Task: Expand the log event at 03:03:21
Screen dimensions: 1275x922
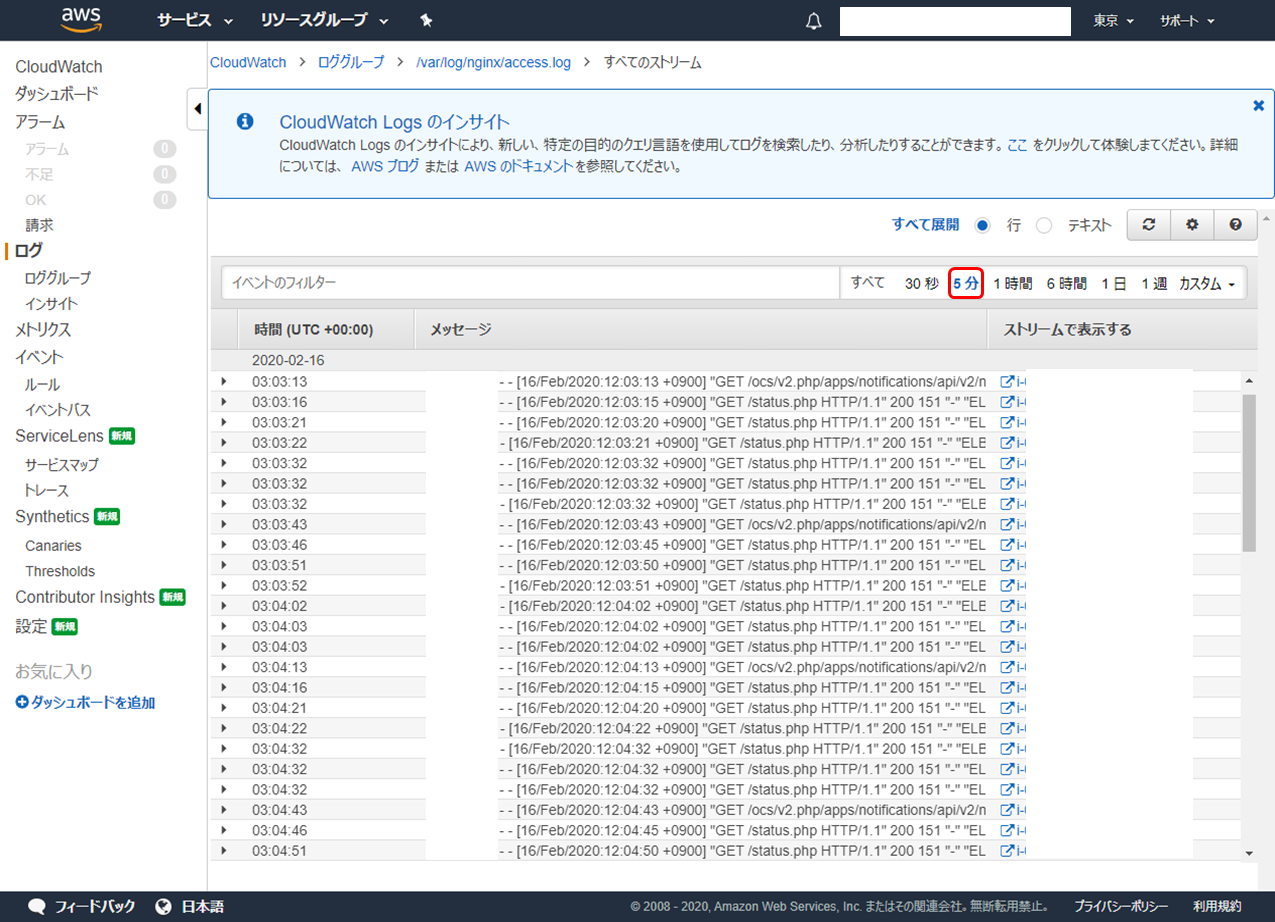Action: point(224,422)
